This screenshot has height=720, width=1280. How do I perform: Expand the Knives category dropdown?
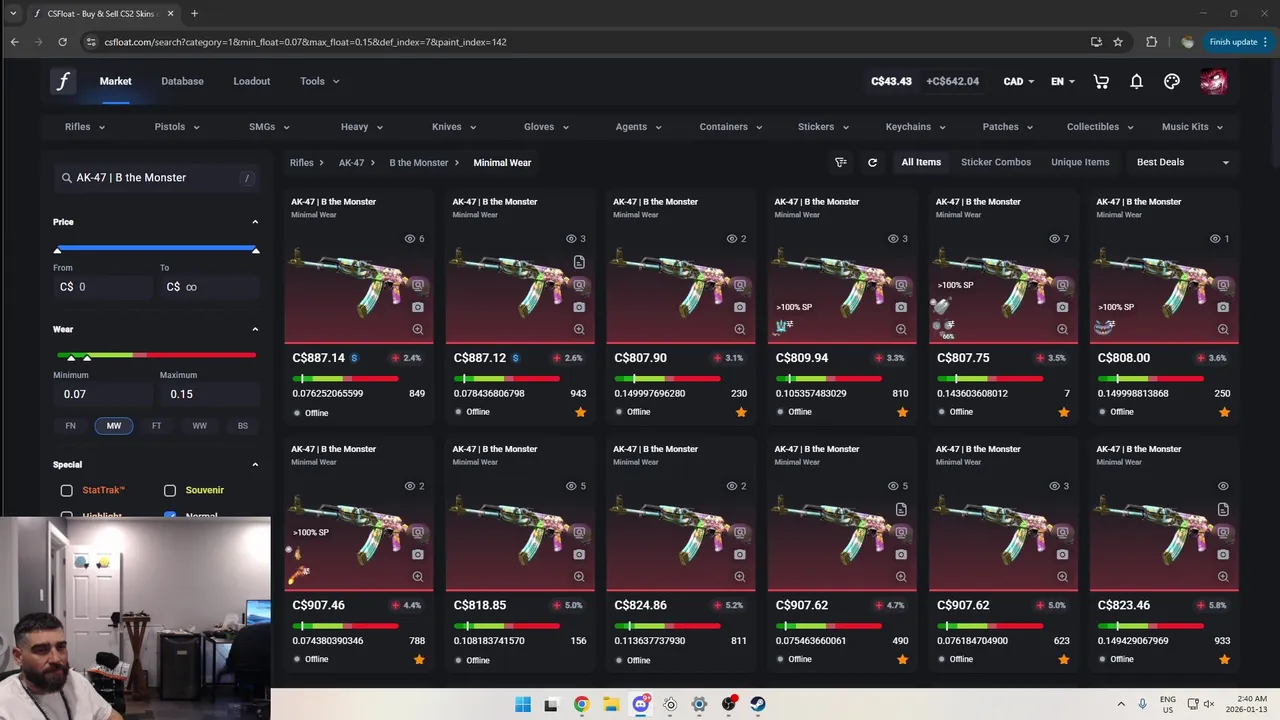coord(454,127)
